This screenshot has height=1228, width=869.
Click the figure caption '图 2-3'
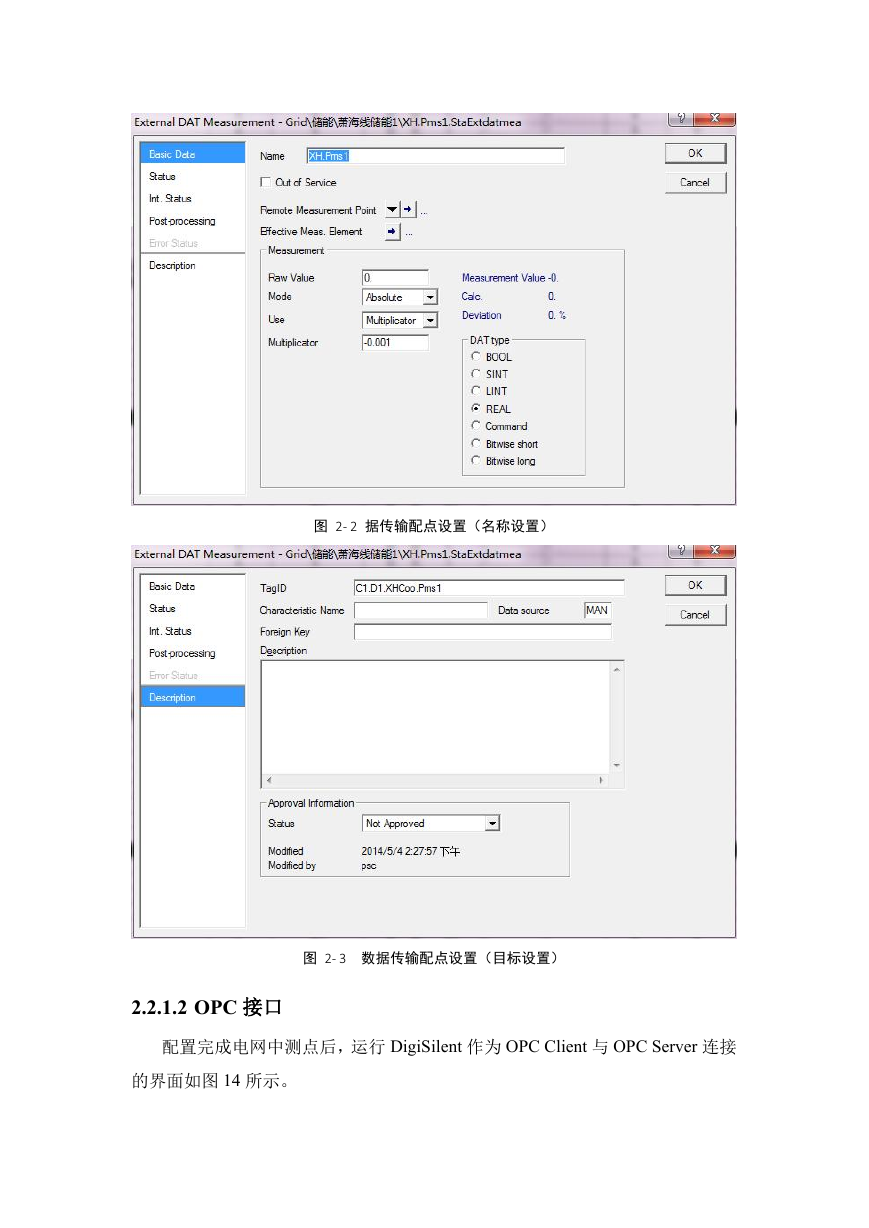(325, 958)
